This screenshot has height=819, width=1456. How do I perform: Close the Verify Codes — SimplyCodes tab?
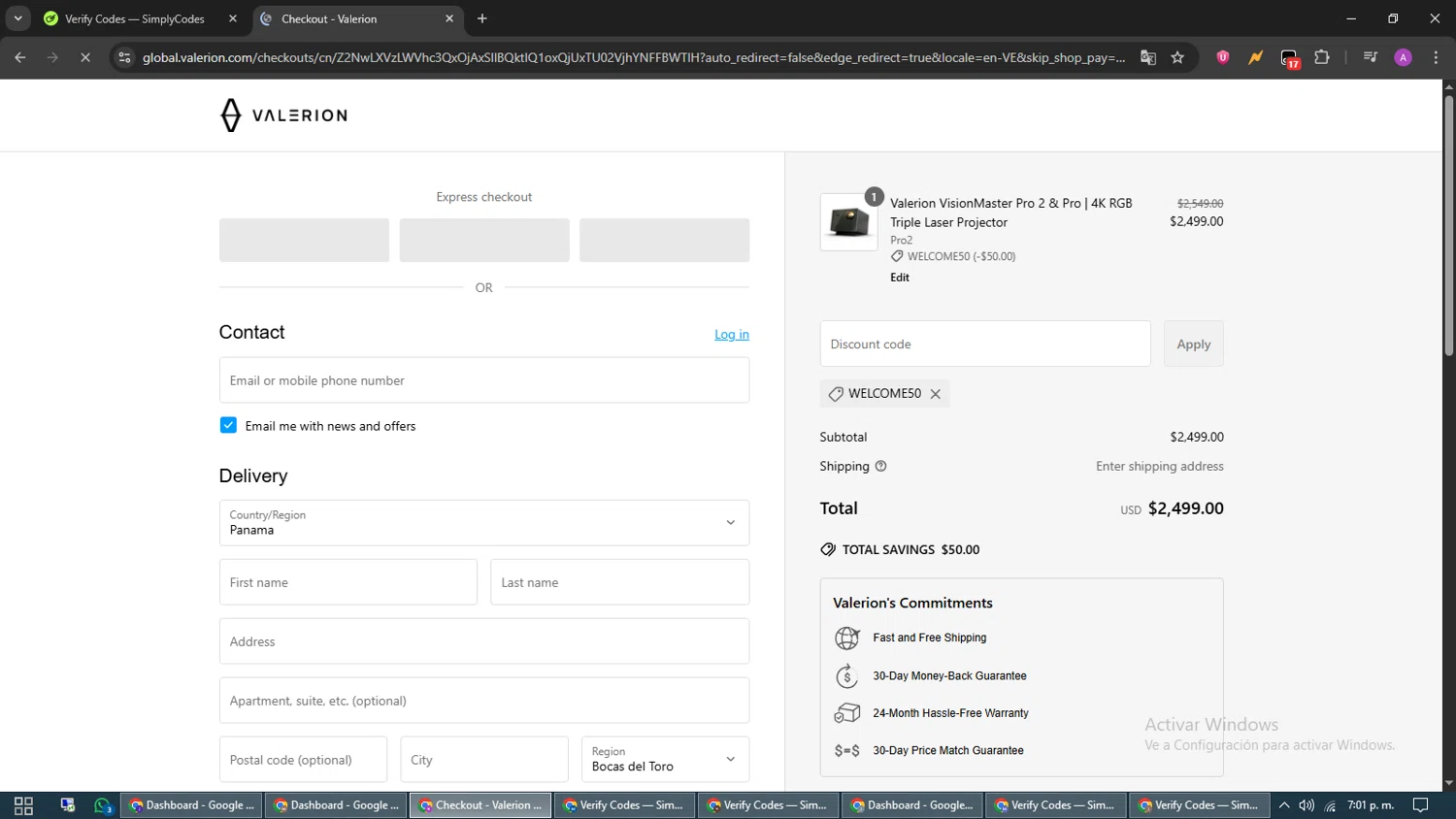point(233,18)
